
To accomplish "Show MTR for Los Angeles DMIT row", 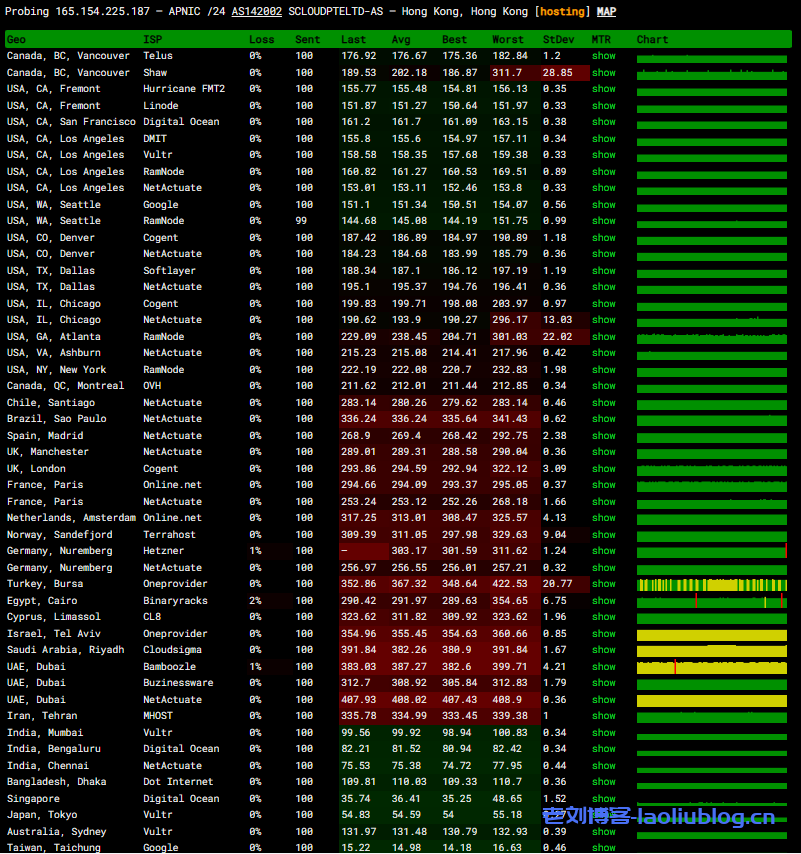I will coord(604,139).
